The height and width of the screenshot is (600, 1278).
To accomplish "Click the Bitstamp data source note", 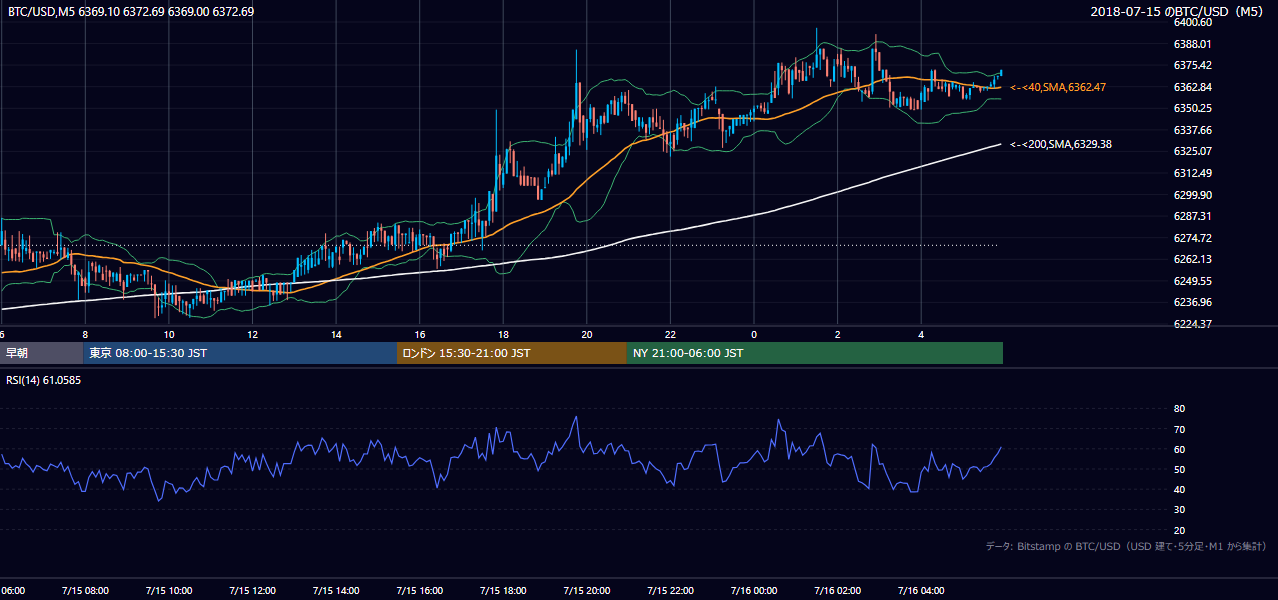I will (x=1127, y=546).
